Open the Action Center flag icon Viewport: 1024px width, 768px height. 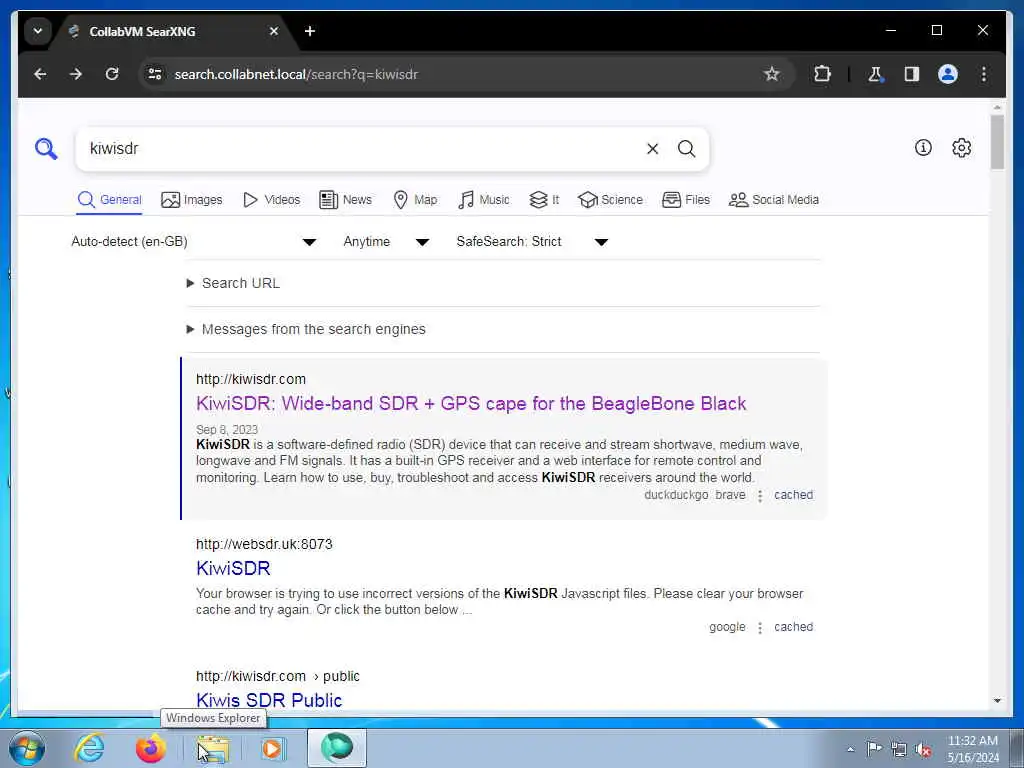pyautogui.click(x=874, y=748)
